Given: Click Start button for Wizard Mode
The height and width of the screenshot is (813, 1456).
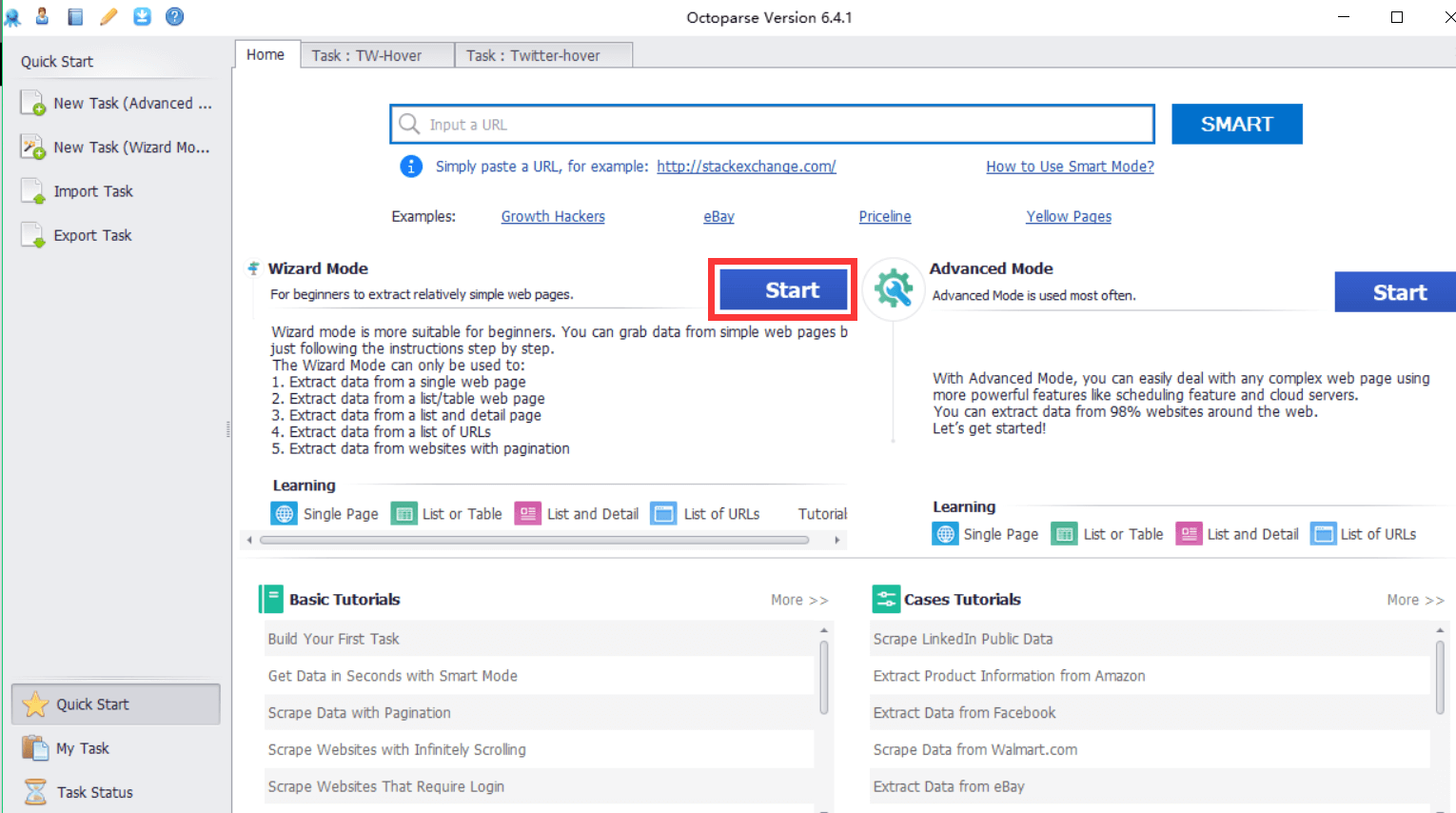Looking at the screenshot, I should click(x=783, y=289).
